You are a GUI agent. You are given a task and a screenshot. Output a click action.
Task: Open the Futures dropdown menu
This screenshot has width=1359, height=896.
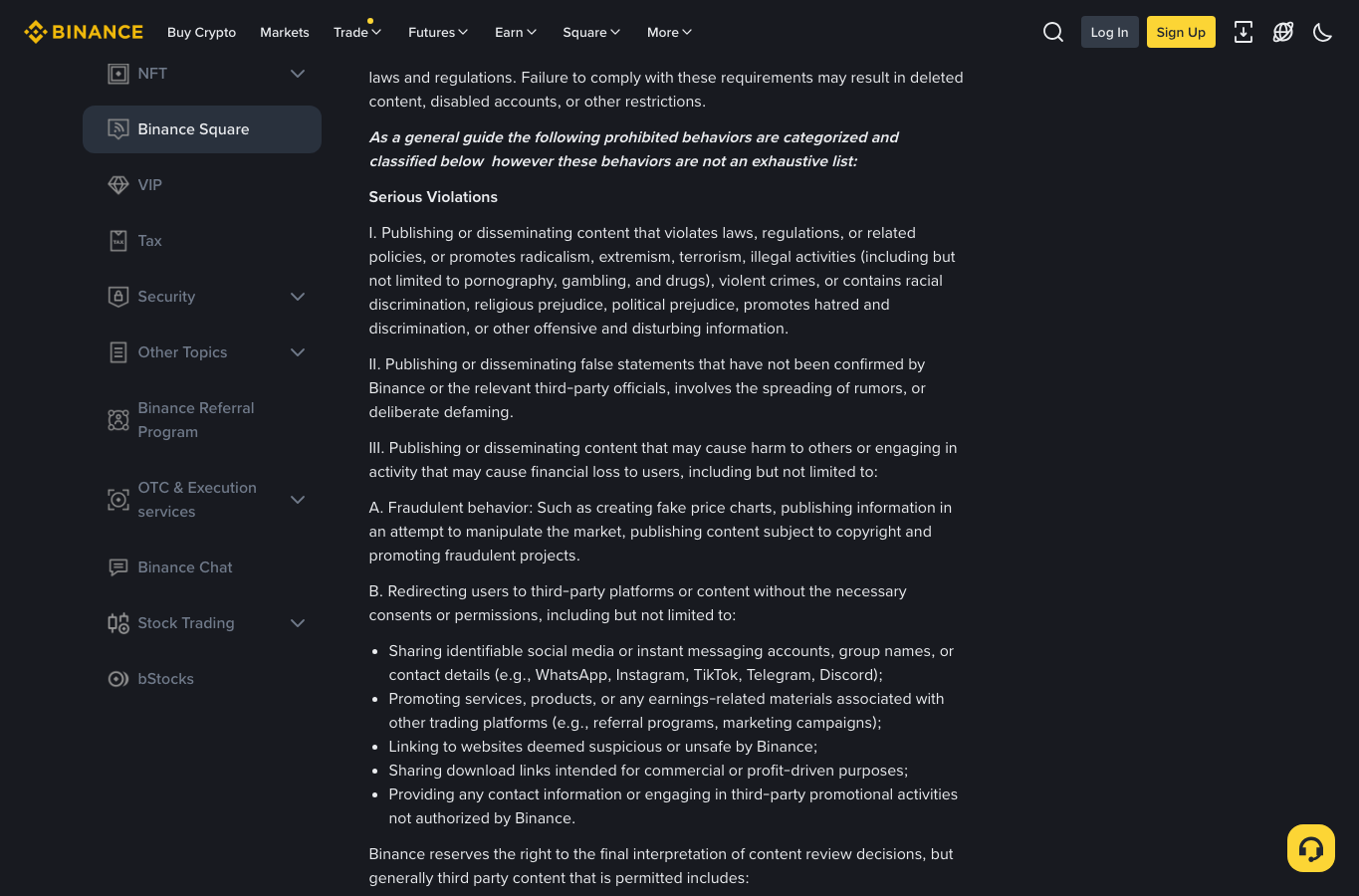438,32
